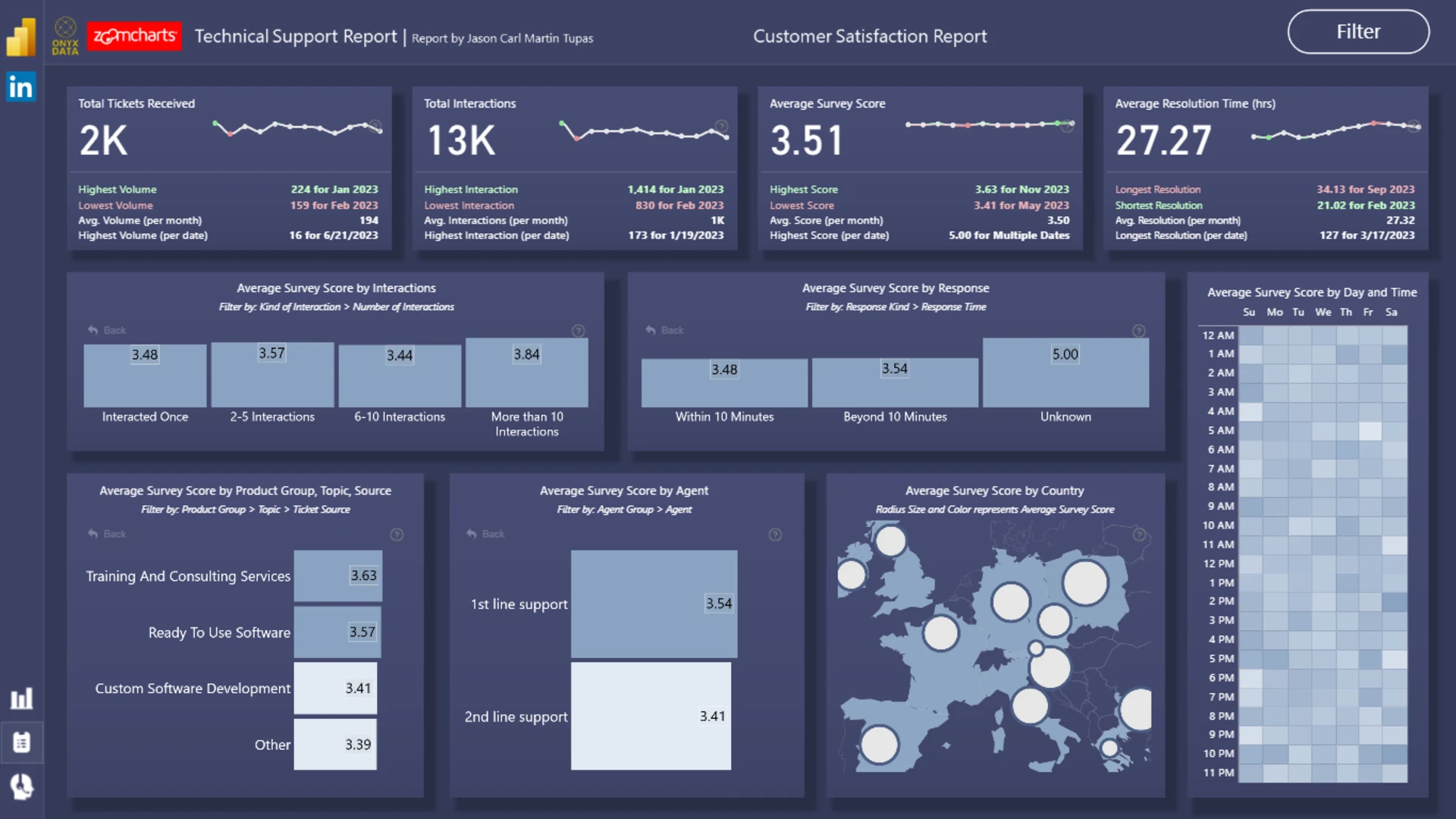1456x819 pixels.
Task: Select the Custom Software Development bar
Action: [335, 689]
